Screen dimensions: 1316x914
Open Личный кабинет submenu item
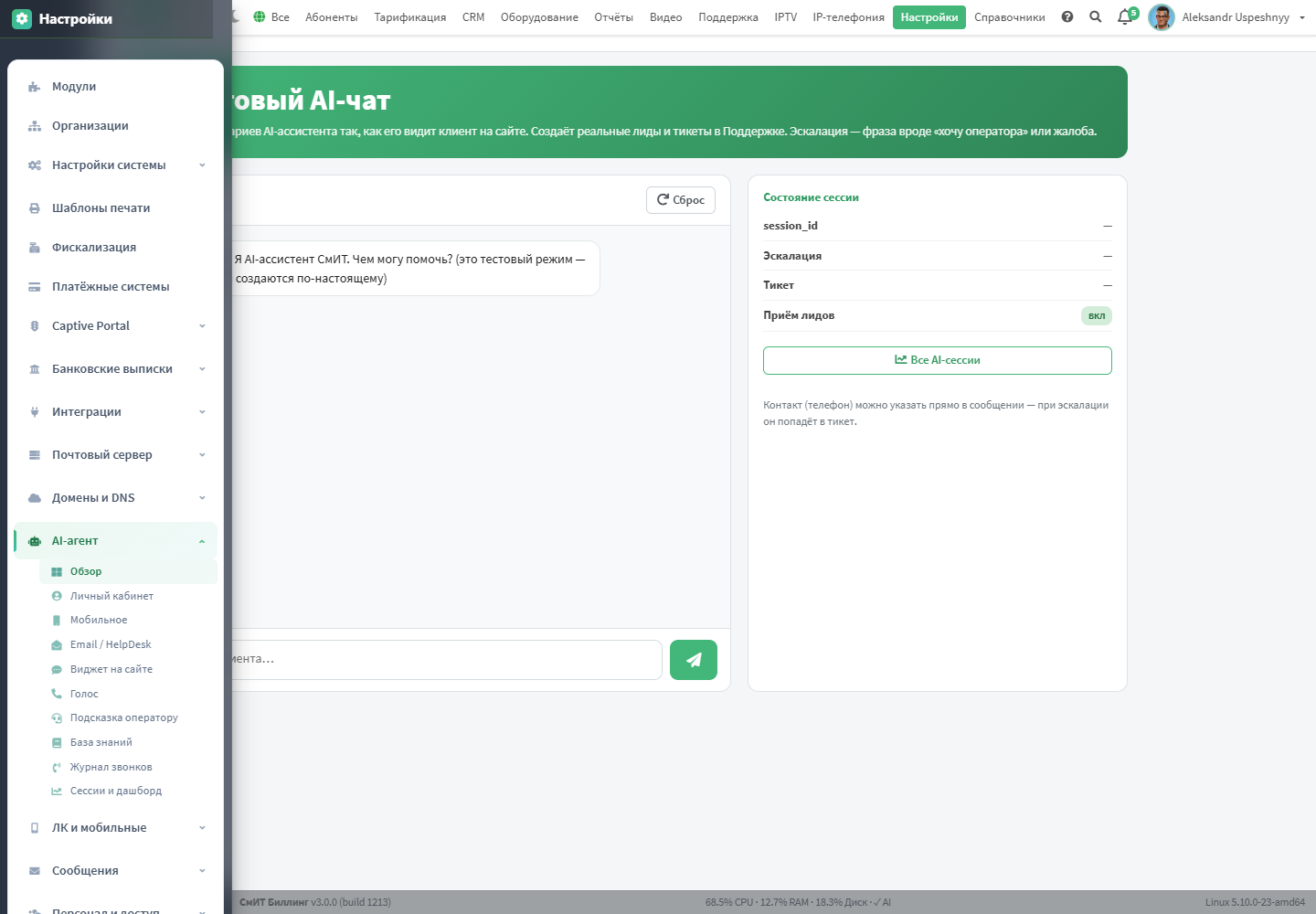click(x=111, y=596)
